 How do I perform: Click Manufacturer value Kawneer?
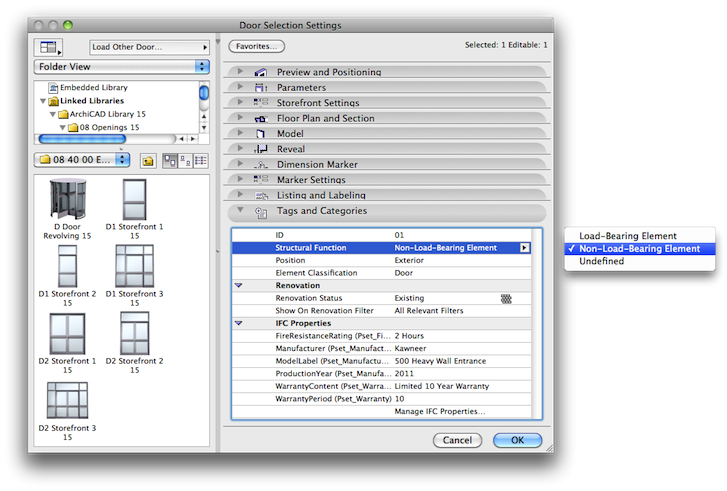click(x=410, y=348)
